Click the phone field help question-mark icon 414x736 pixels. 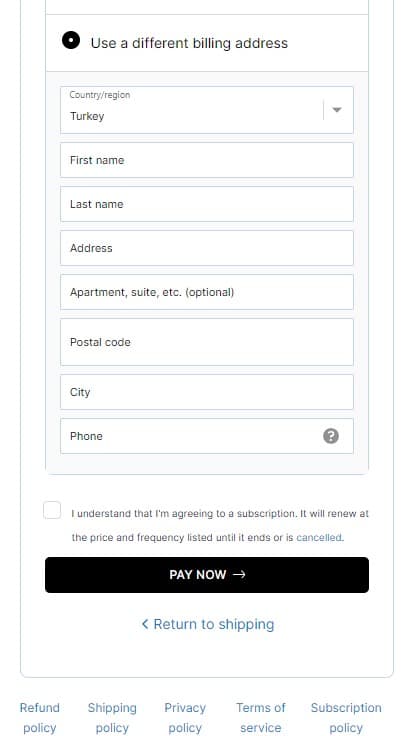tap(330, 436)
